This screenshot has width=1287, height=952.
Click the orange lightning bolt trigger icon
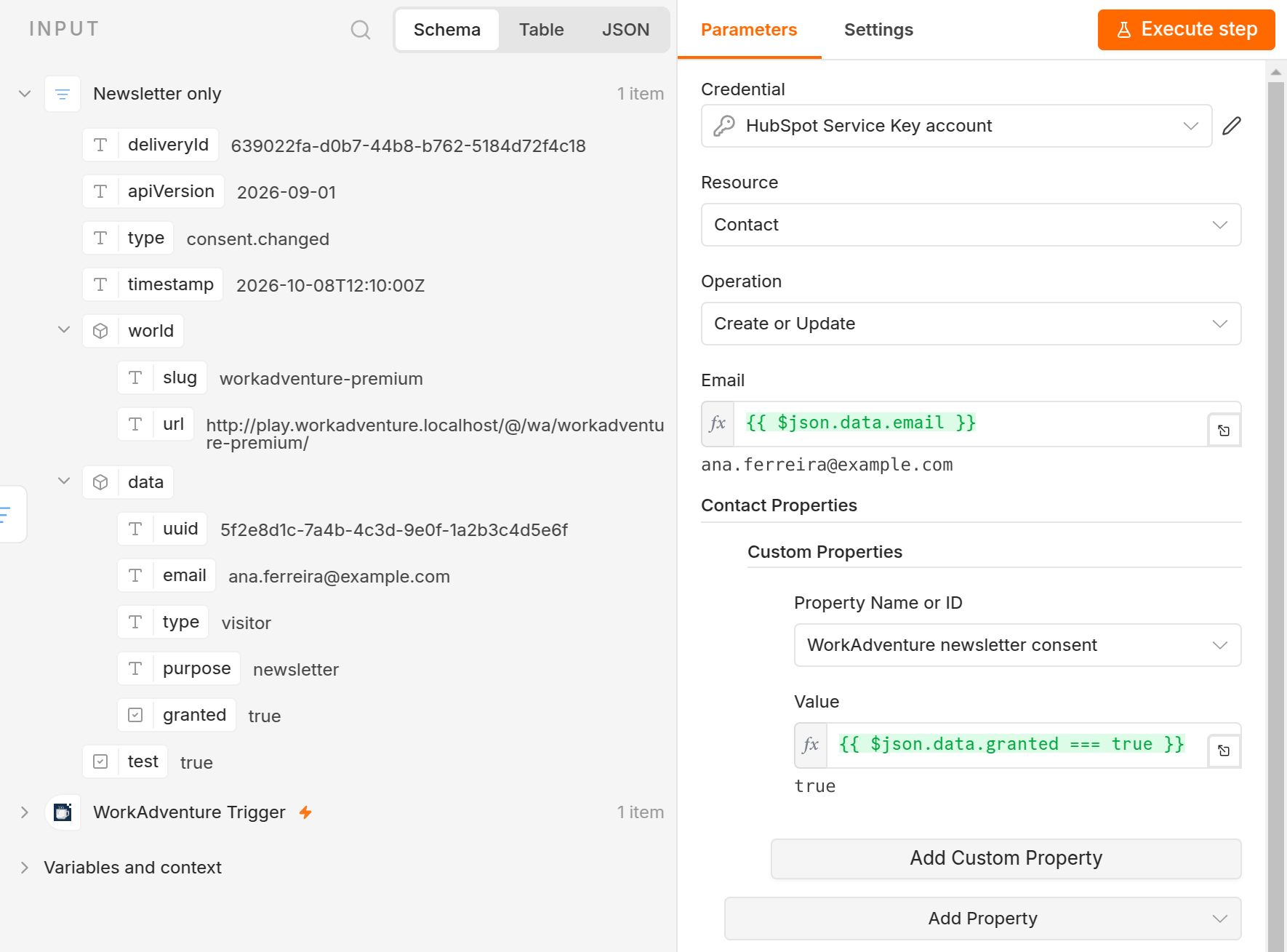305,812
